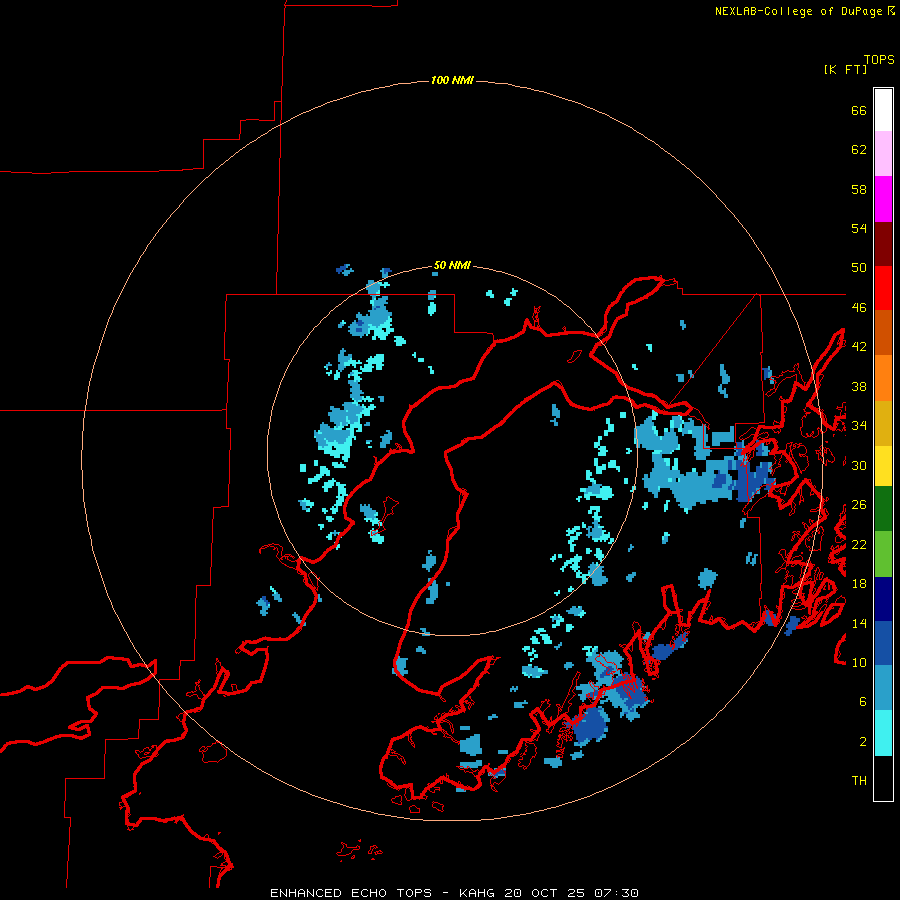Image resolution: width=900 pixels, height=900 pixels.
Task: Click the light green legend color band
Action: [x=883, y=554]
